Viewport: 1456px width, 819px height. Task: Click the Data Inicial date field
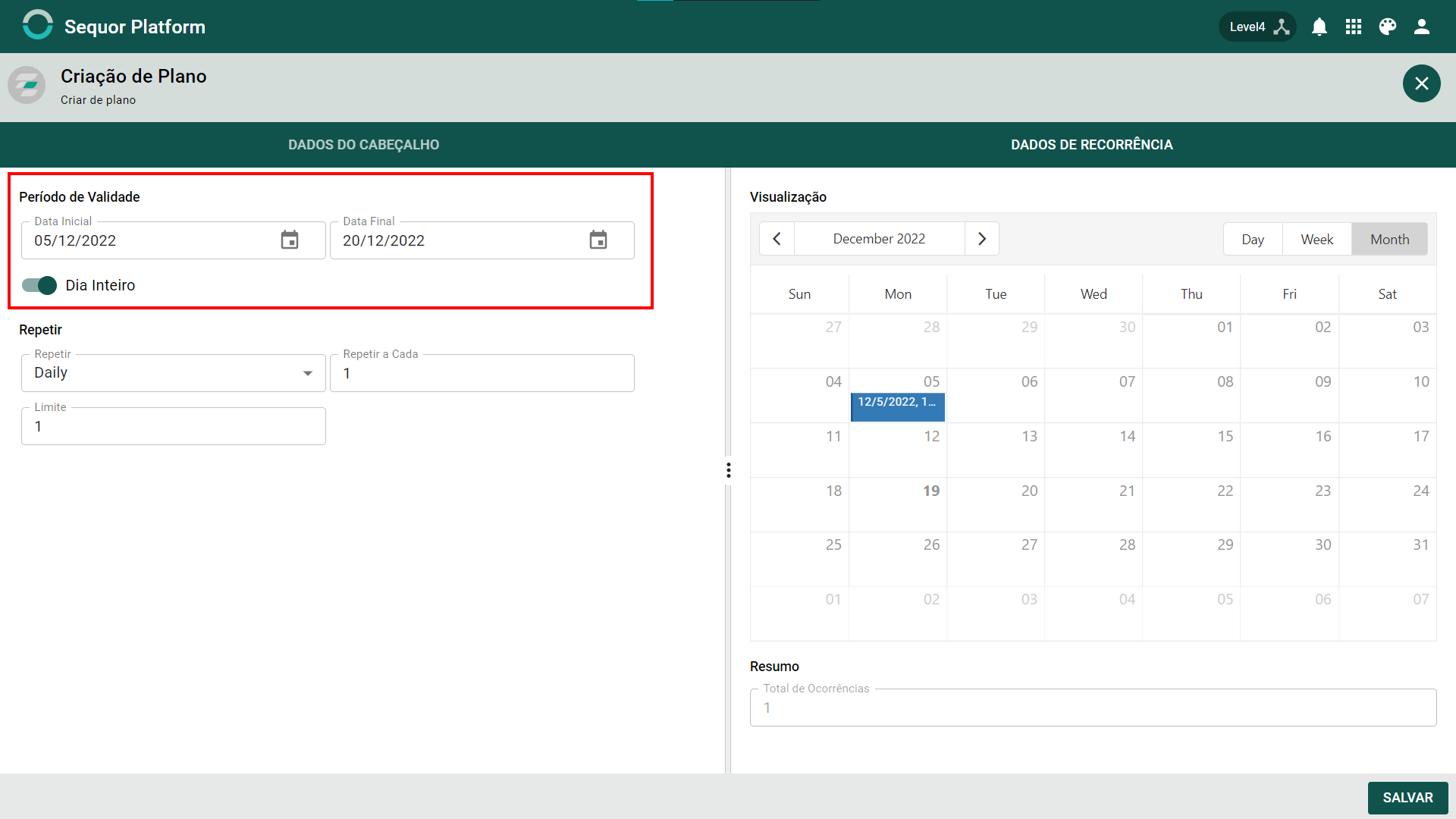(174, 240)
